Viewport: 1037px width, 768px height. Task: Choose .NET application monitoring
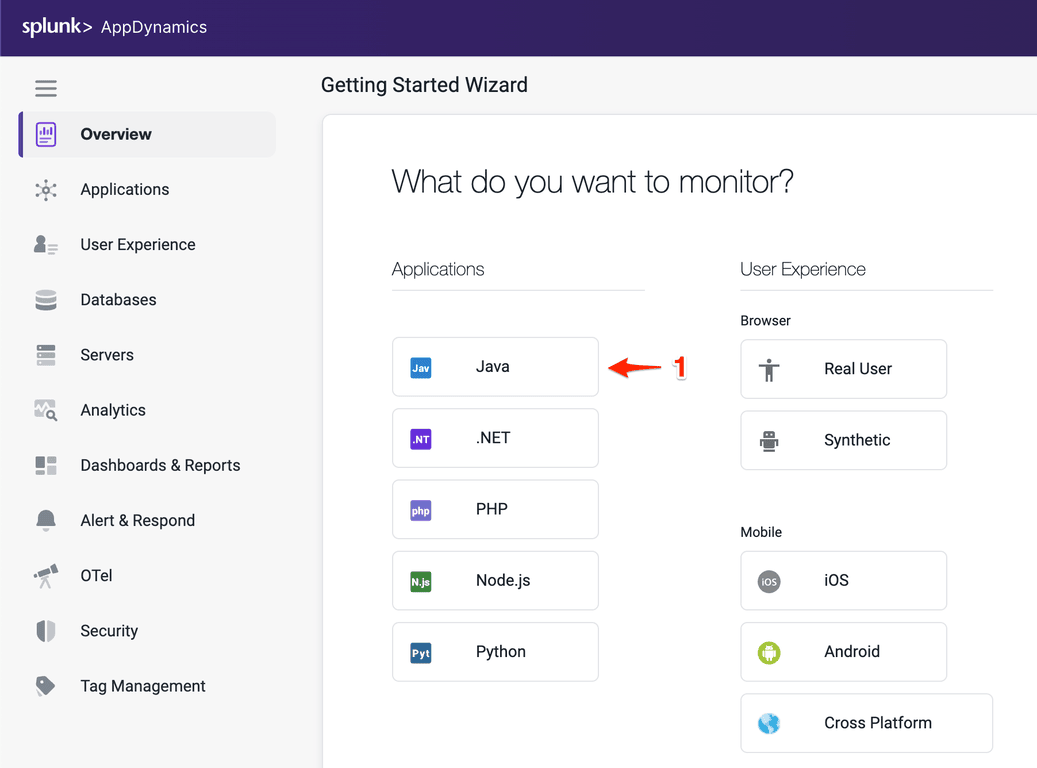tap(495, 438)
